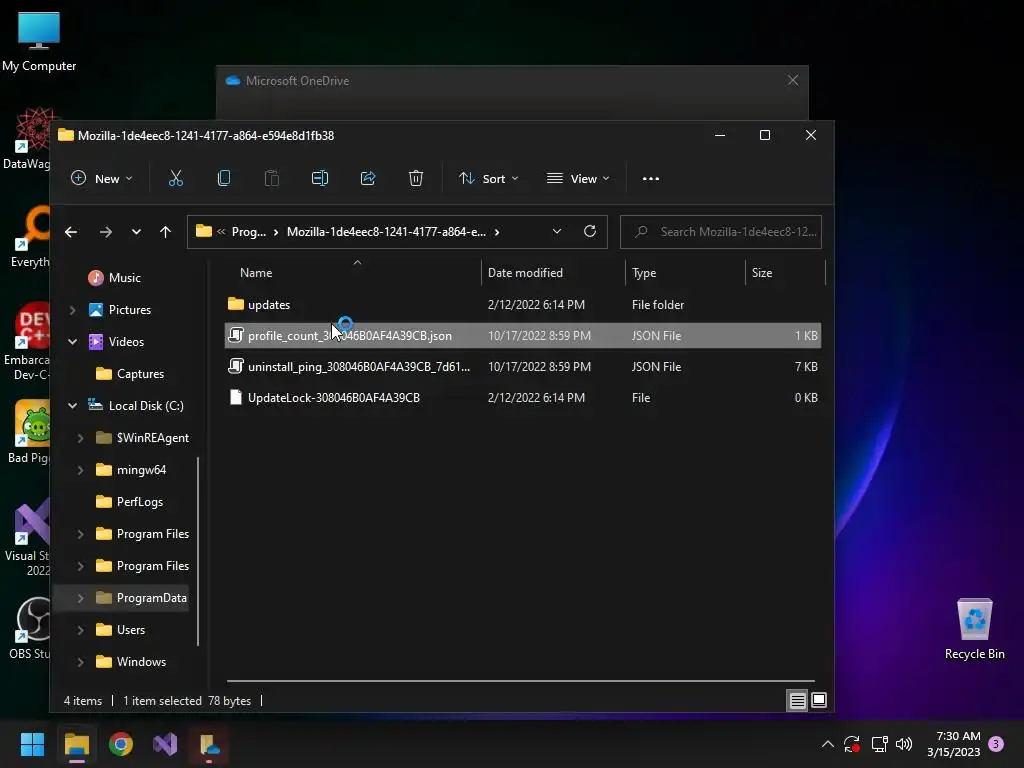The width and height of the screenshot is (1024, 768).
Task: Click the Search Mozilla folder box
Action: 720,232
